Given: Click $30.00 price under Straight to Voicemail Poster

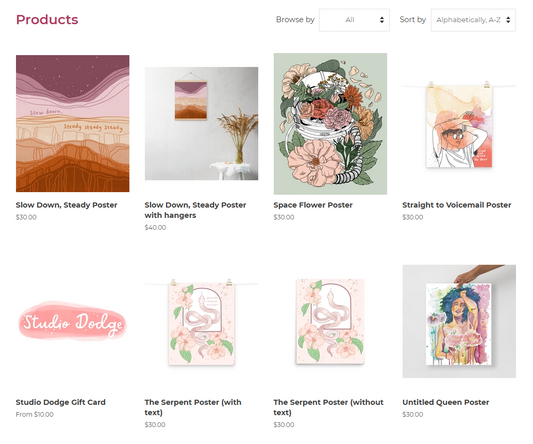Looking at the screenshot, I should pos(413,217).
